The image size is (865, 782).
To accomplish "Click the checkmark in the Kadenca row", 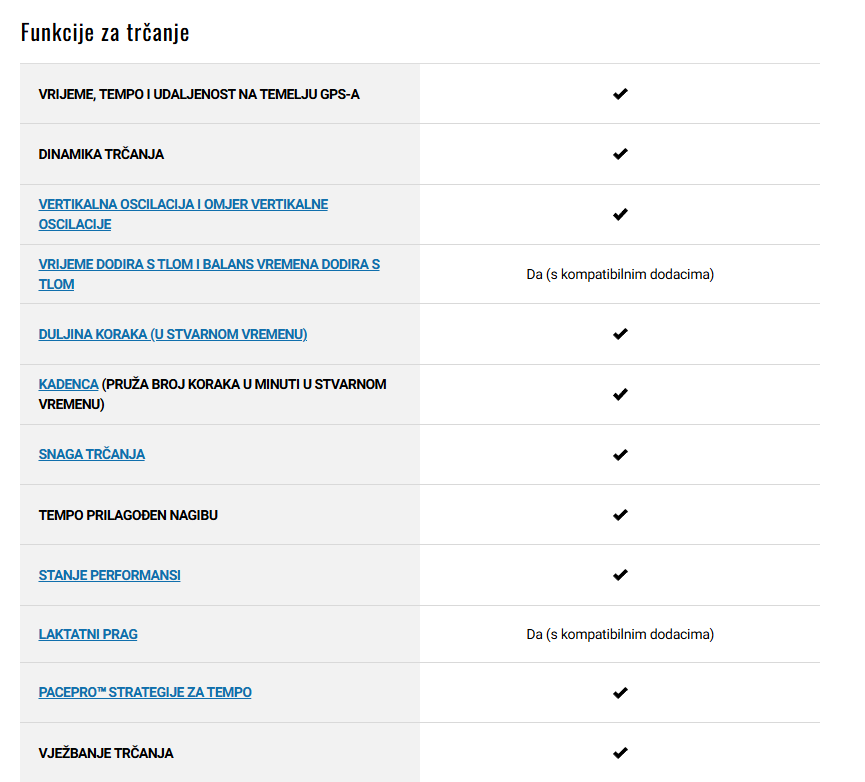I will [x=620, y=394].
